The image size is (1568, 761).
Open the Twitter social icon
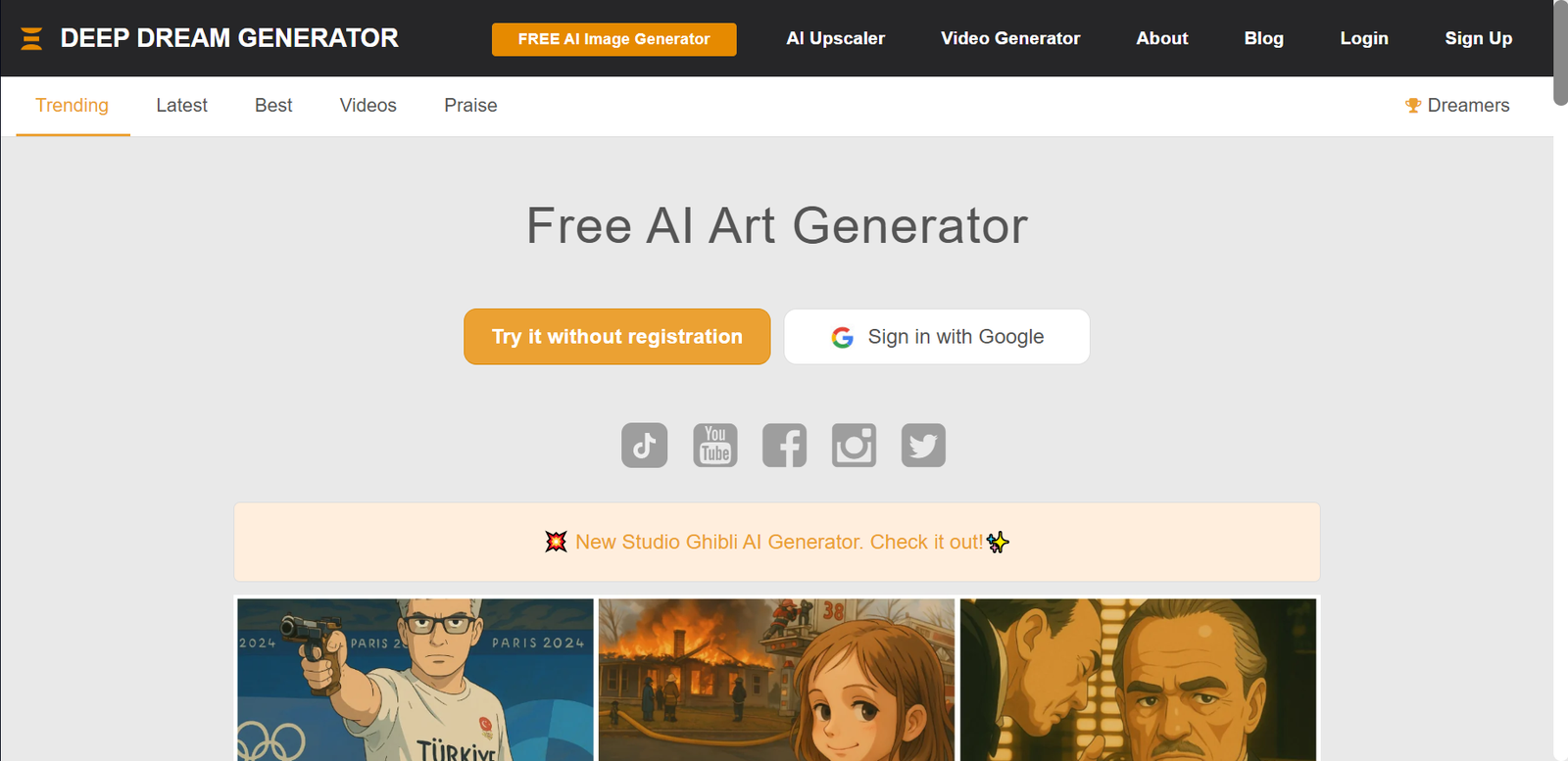923,446
